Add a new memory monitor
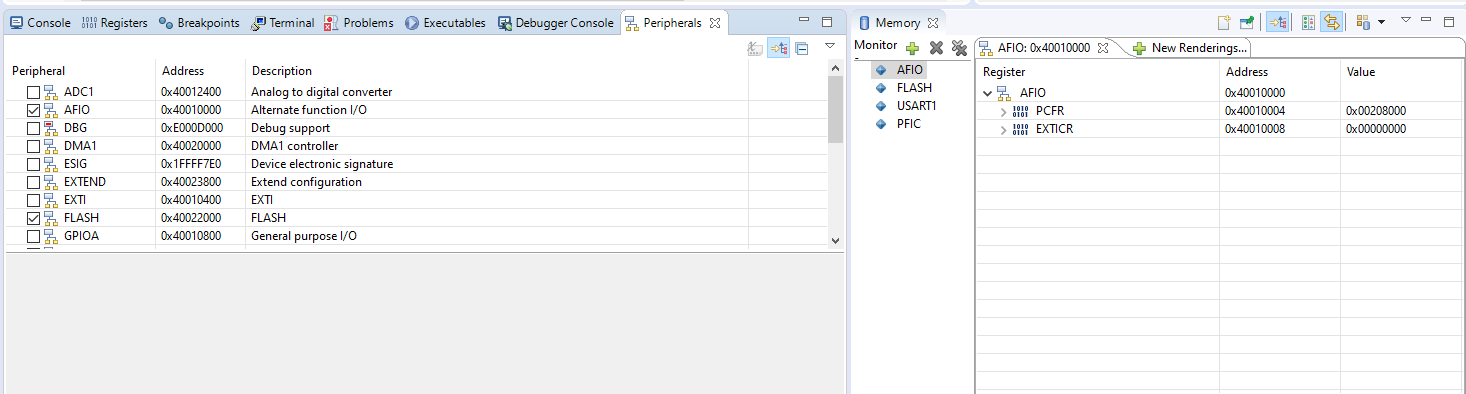The image size is (1466, 394). (912, 48)
